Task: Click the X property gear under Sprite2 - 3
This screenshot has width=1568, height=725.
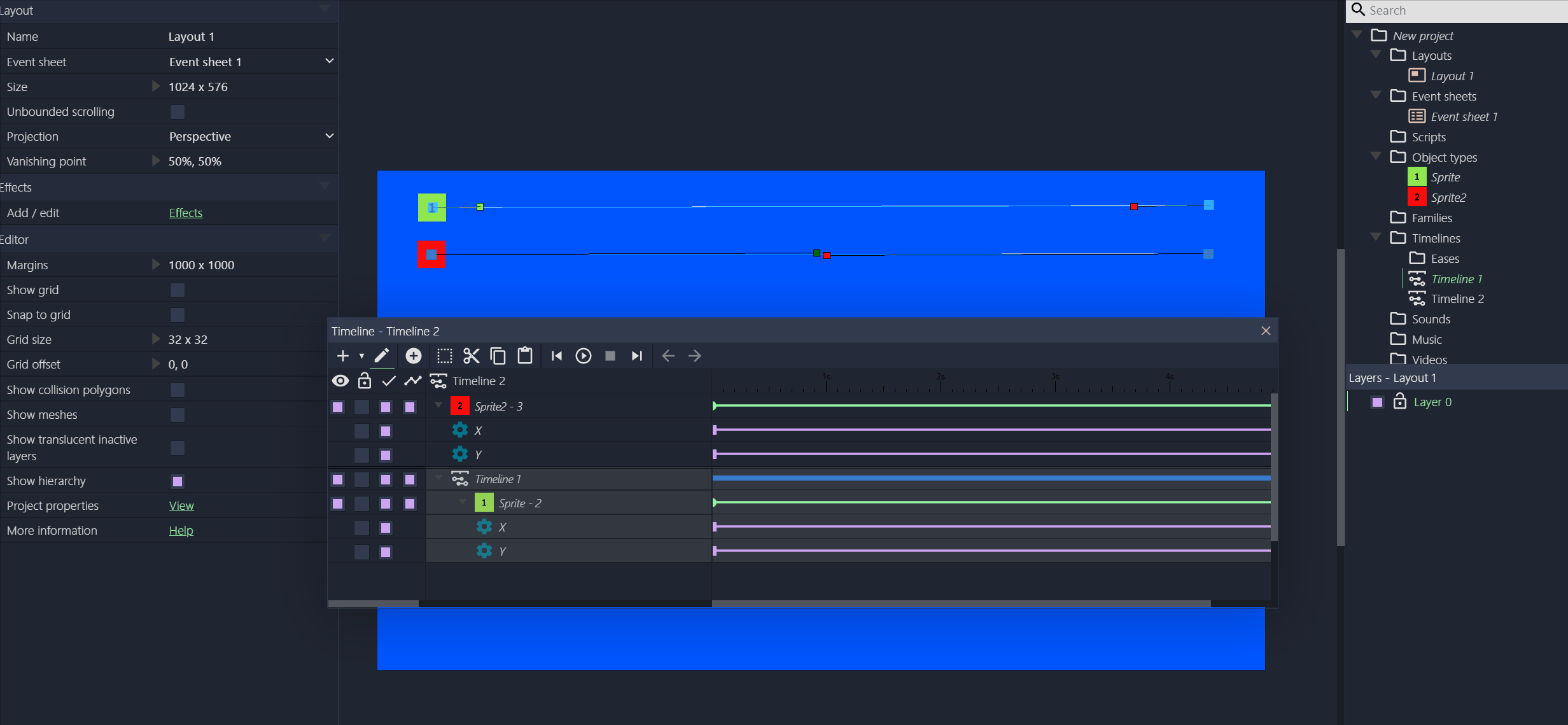Action: point(459,430)
